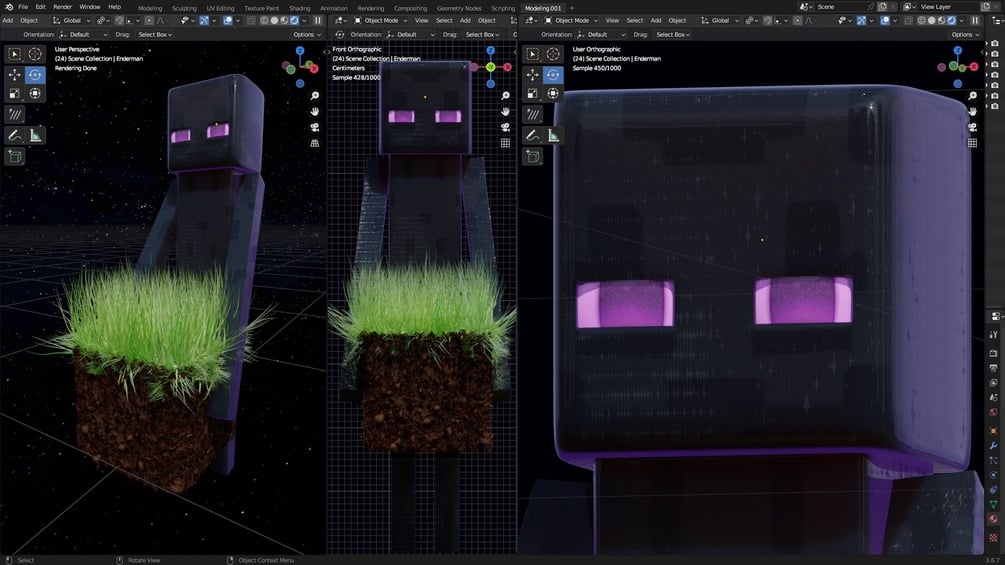Select the Rotate tool in left viewport
The image size is (1005, 565).
pyautogui.click(x=35, y=75)
